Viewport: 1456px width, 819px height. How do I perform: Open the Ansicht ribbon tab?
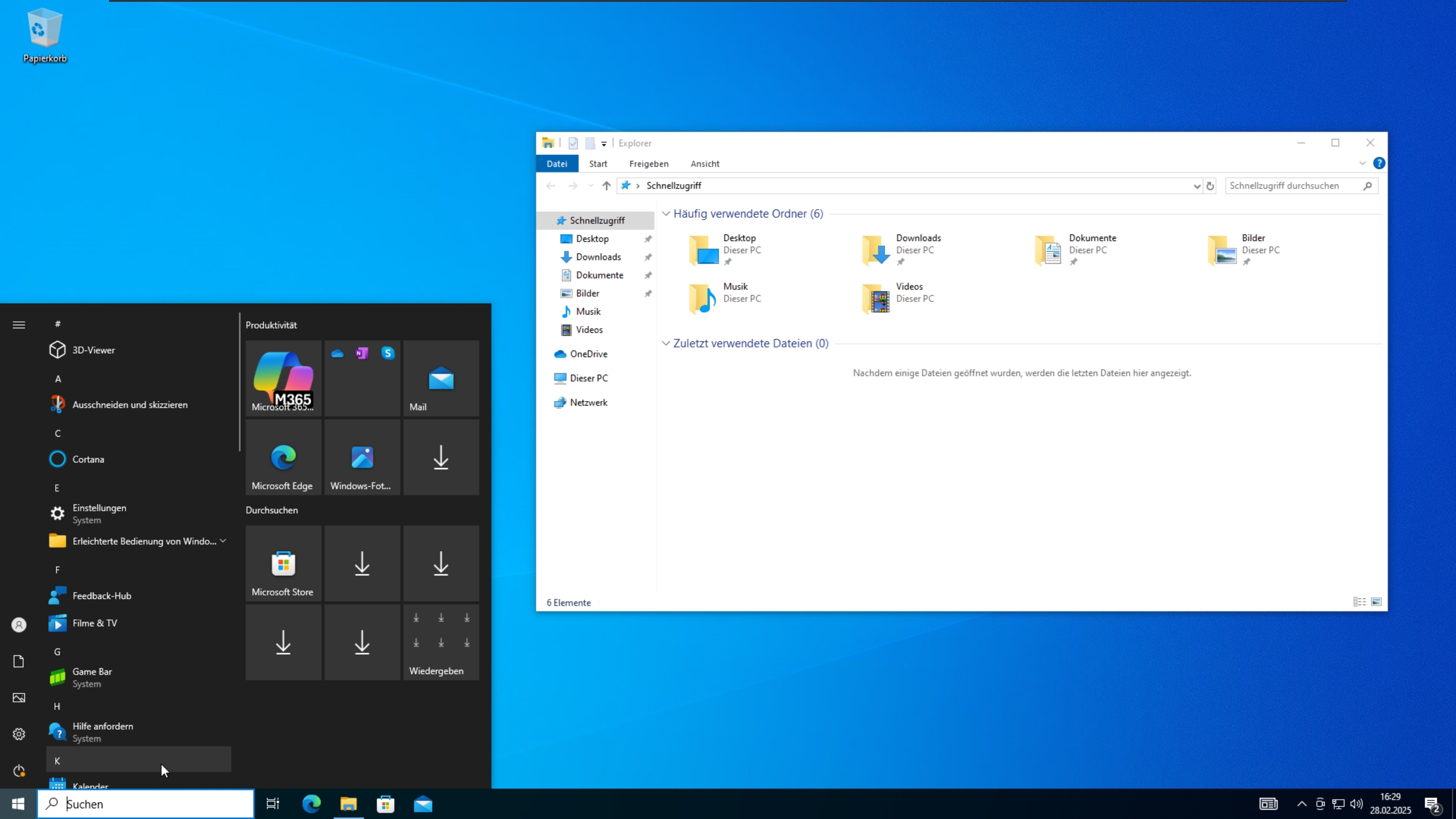pos(705,164)
